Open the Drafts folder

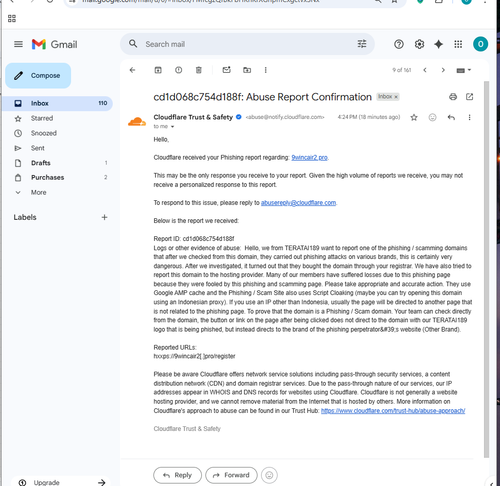(41, 163)
